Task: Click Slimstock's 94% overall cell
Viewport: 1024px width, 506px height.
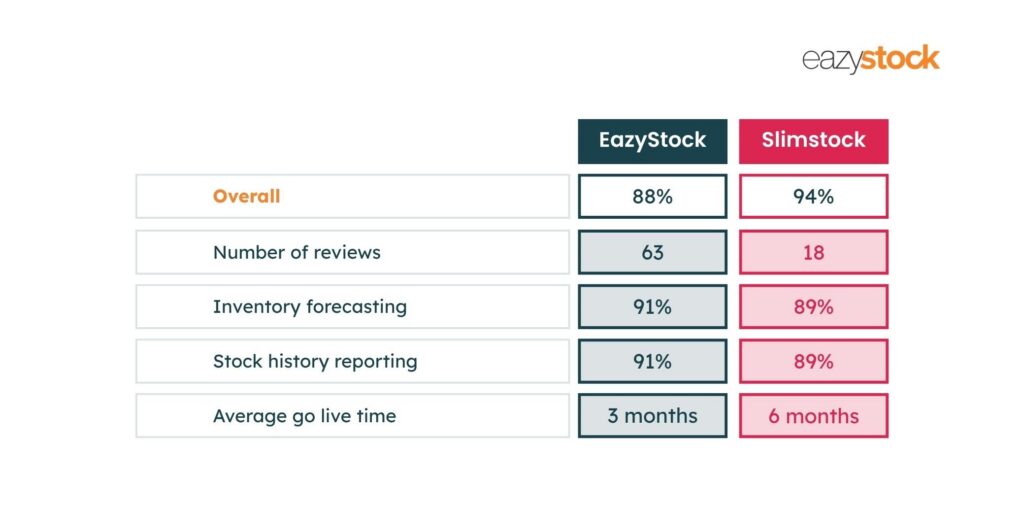Action: point(813,197)
